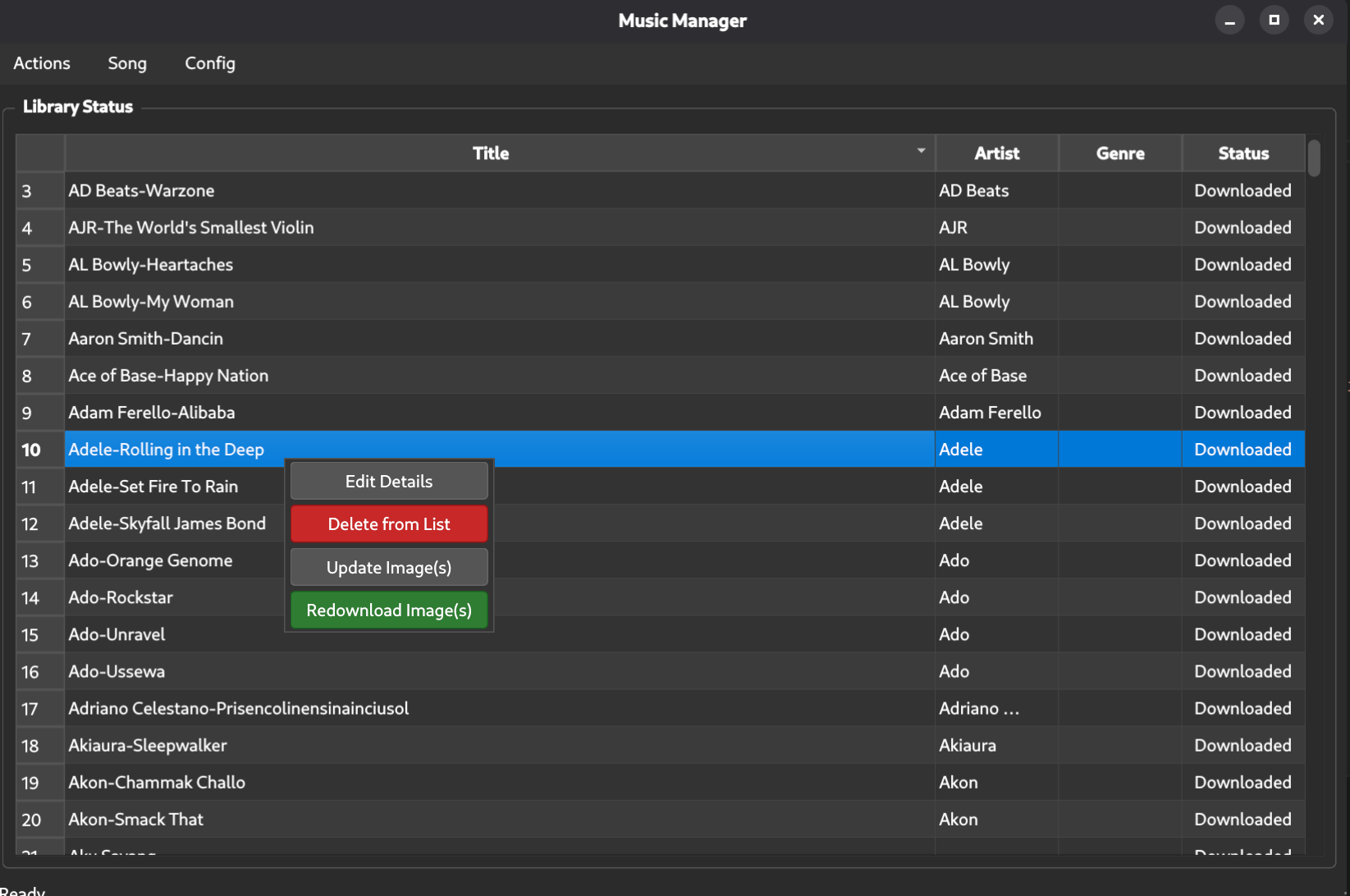Open the Song menu
The height and width of the screenshot is (896, 1350).
[x=127, y=63]
